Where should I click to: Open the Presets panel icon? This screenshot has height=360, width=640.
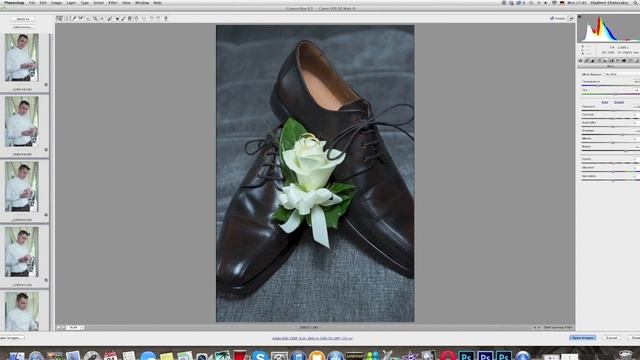pyautogui.click(x=630, y=60)
